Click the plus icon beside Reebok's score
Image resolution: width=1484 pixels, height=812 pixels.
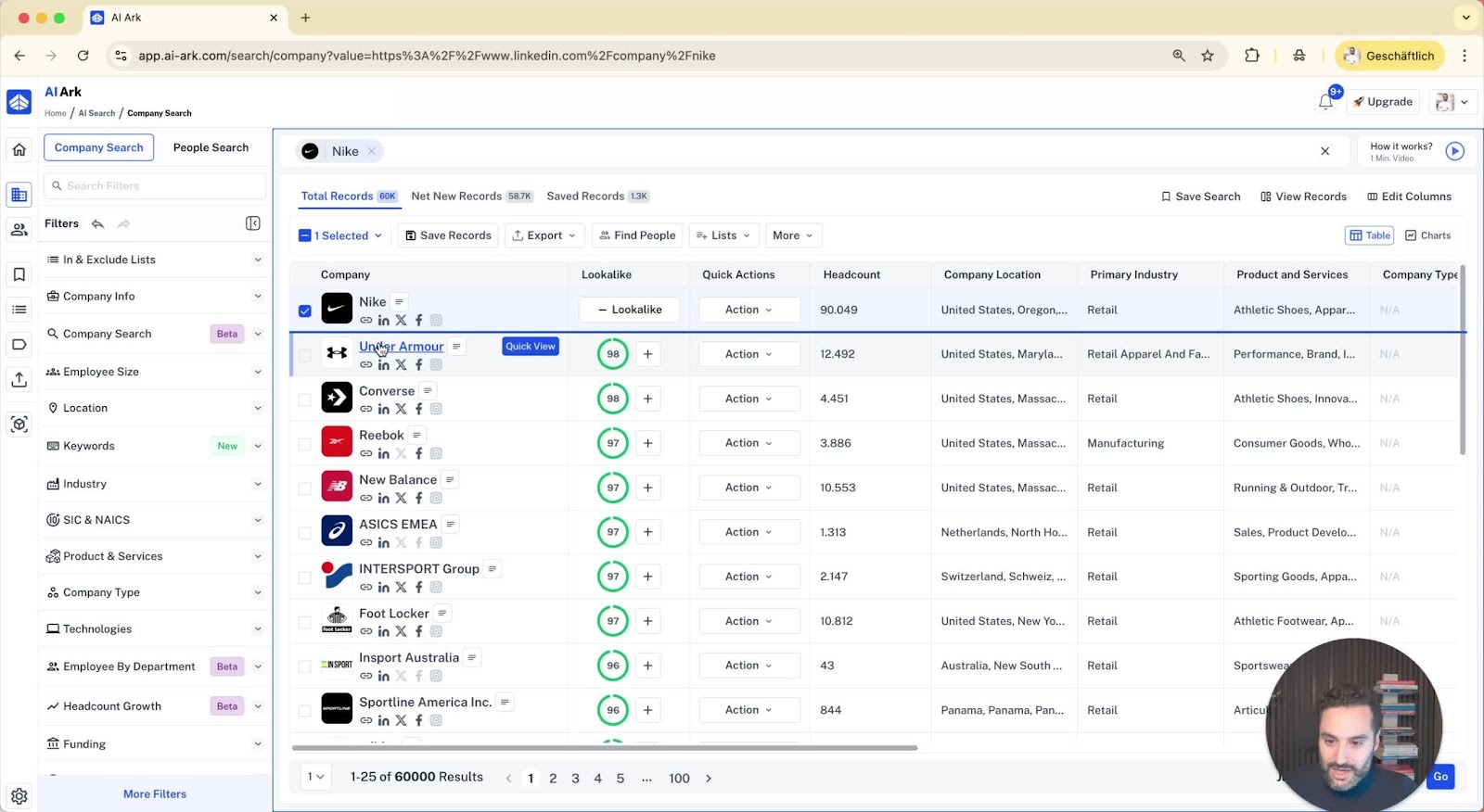(x=647, y=443)
